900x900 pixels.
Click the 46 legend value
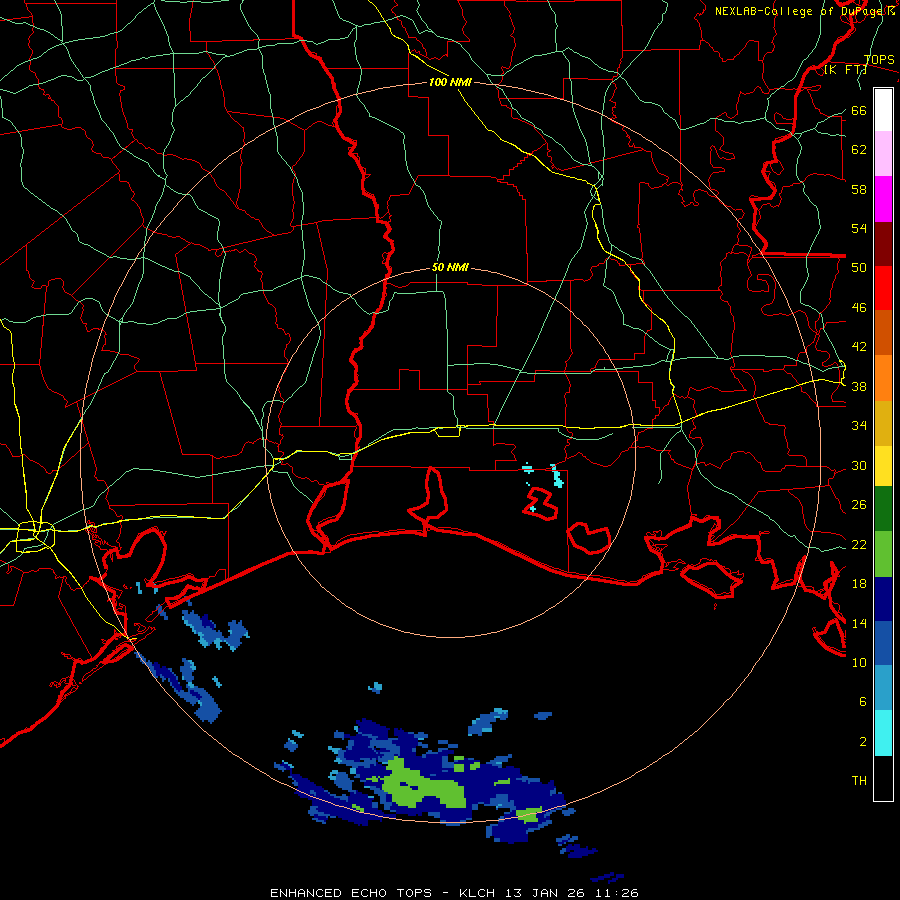pos(859,307)
